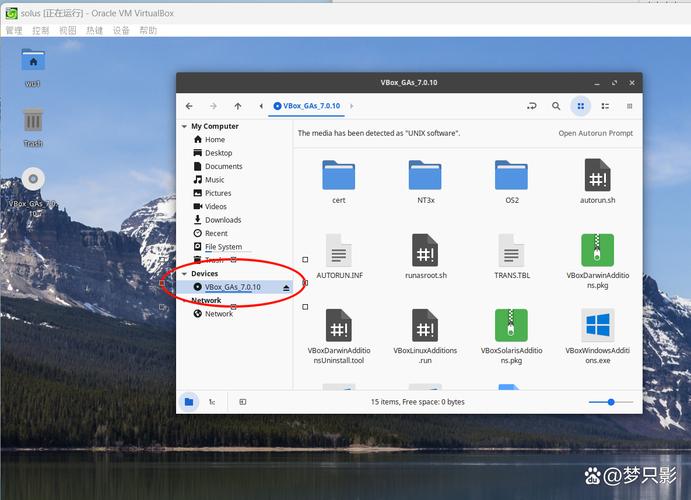The width and height of the screenshot is (691, 500).
Task: Select VBoxDarwinAdditions.pkg archive
Action: (x=598, y=262)
